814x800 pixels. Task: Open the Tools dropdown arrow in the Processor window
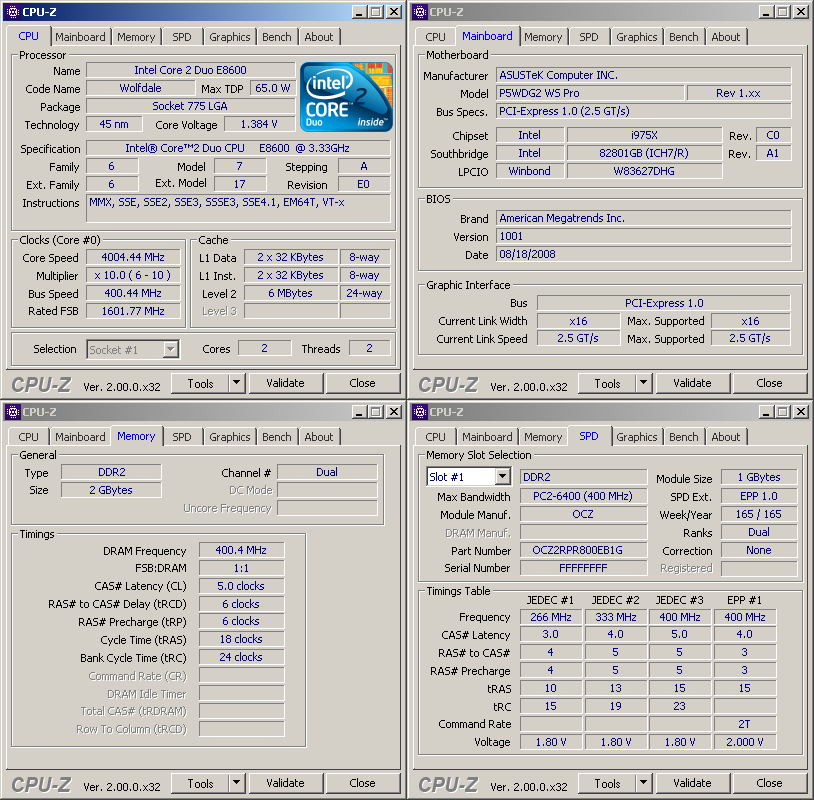tap(237, 383)
